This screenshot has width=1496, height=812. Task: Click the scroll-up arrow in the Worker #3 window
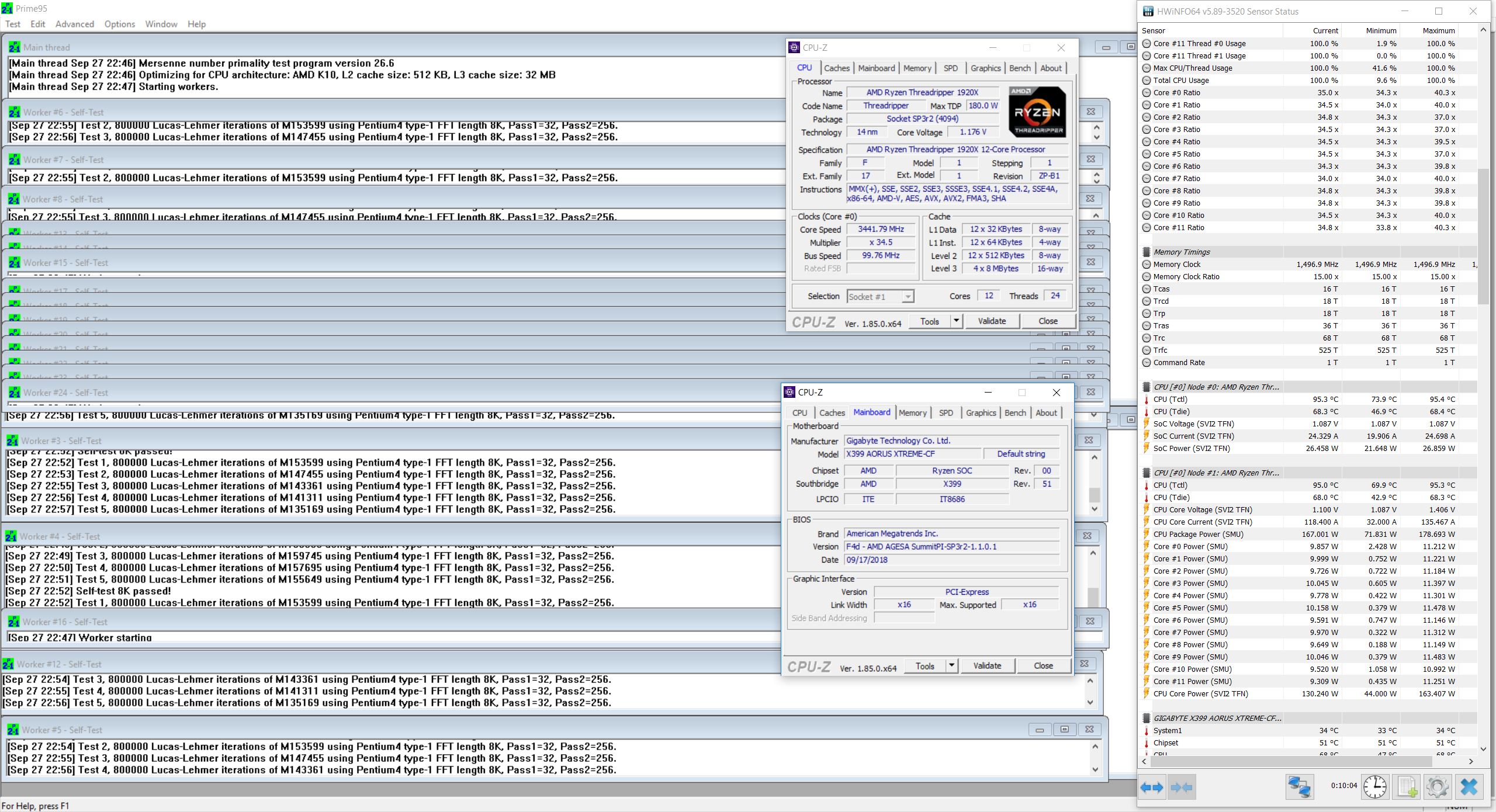(1095, 457)
